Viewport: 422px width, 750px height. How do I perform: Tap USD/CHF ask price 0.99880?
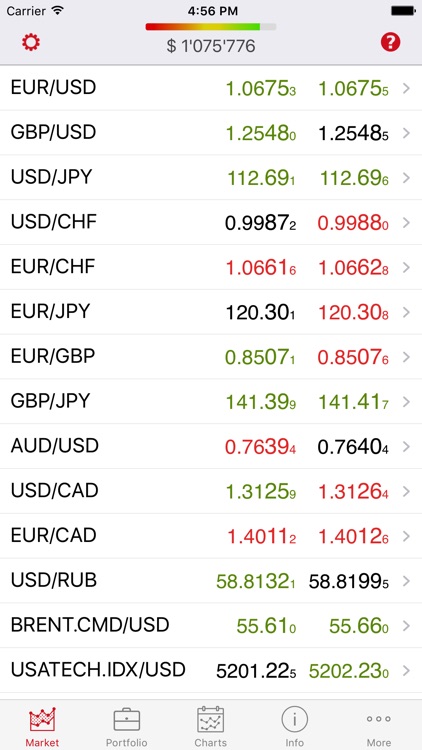click(353, 223)
